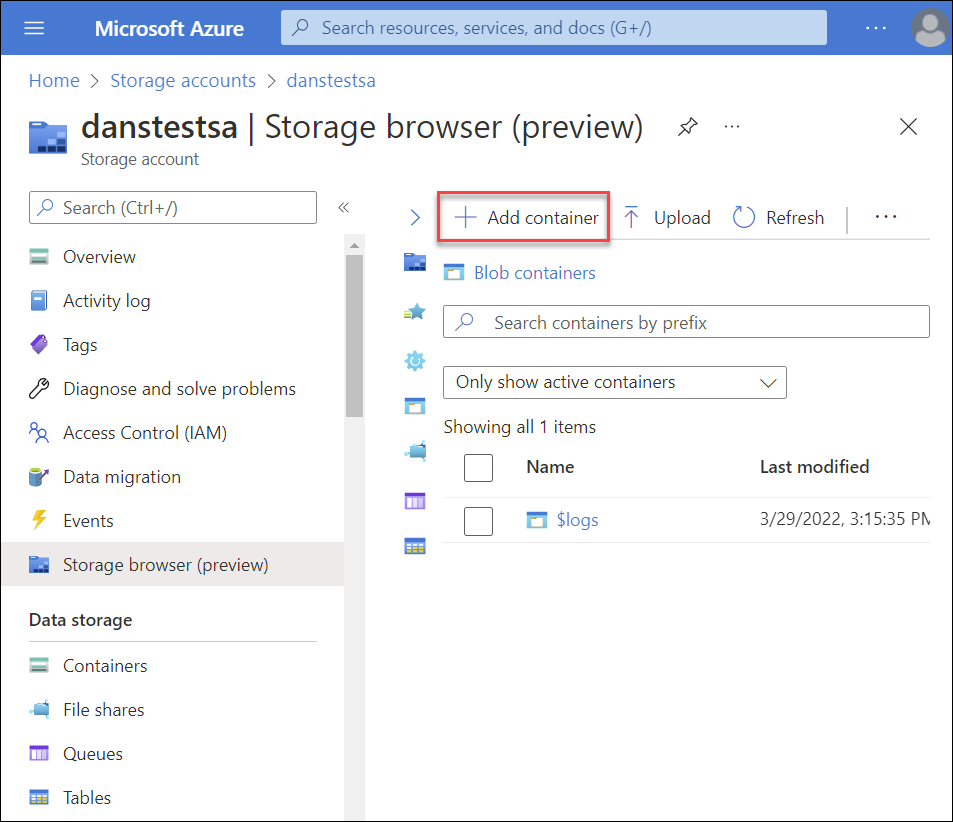
Task: Click the gear recently viewed icon in strip
Action: click(x=415, y=361)
